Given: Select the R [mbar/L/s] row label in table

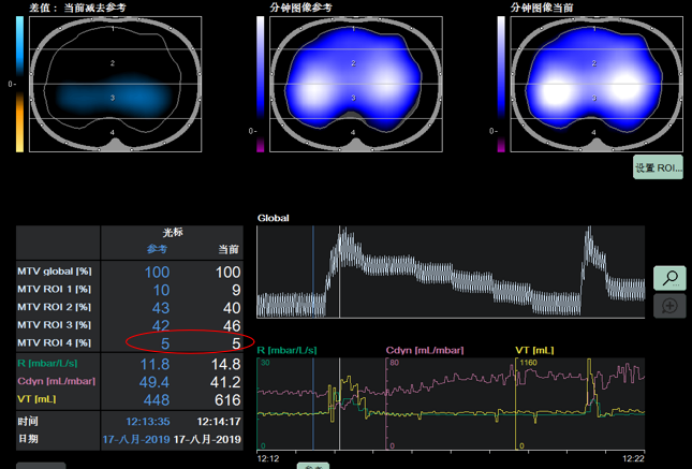Looking at the screenshot, I should [x=47, y=363].
